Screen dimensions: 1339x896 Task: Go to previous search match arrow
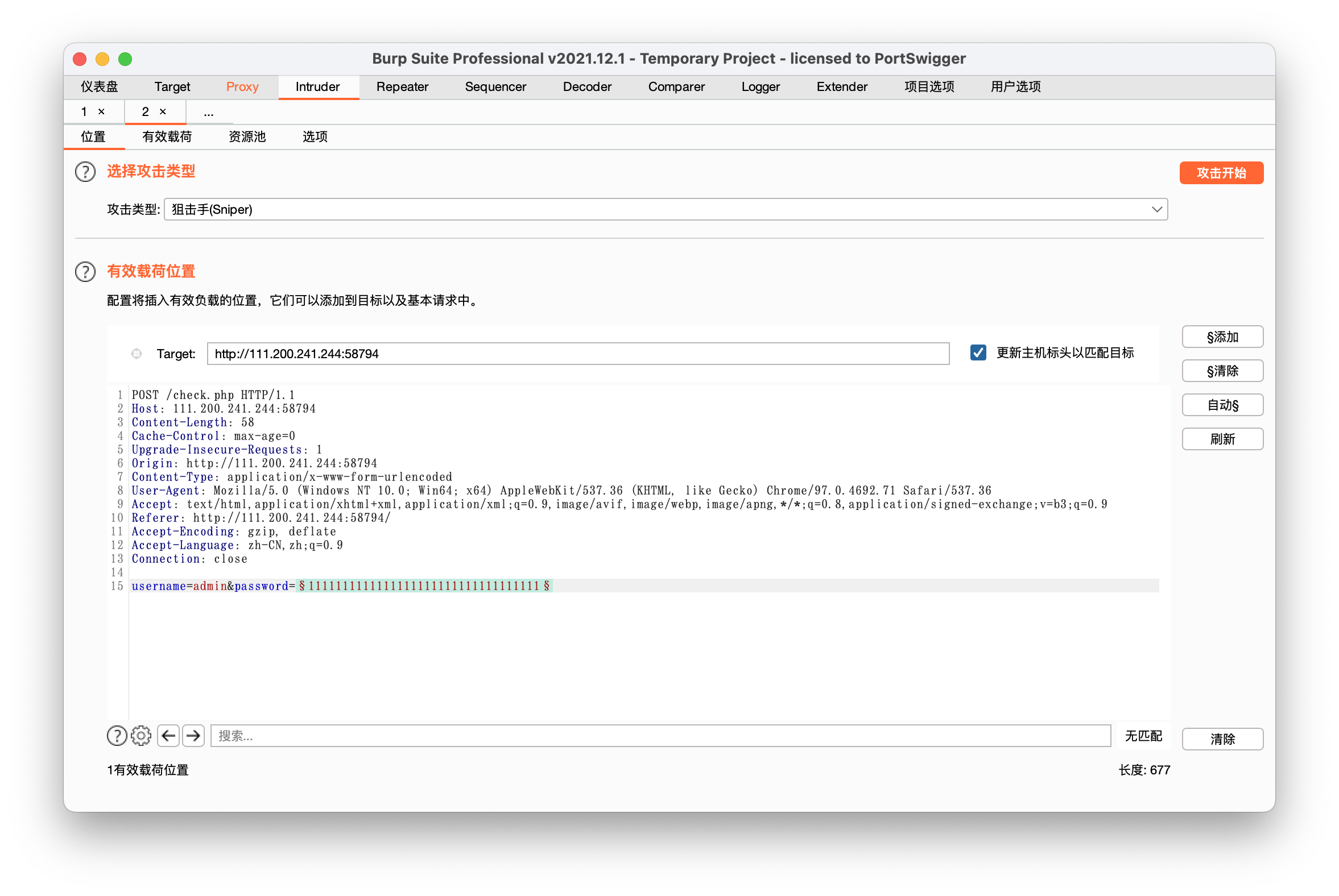pyautogui.click(x=169, y=736)
